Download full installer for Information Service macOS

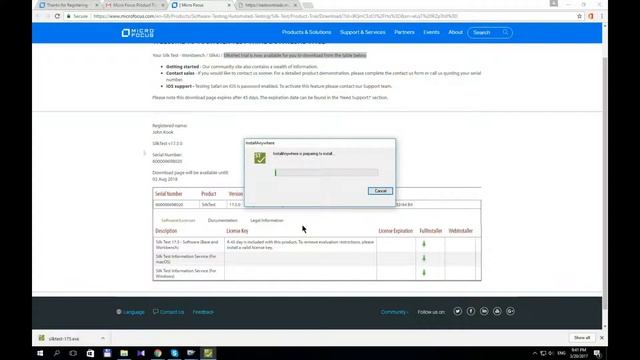(424, 258)
